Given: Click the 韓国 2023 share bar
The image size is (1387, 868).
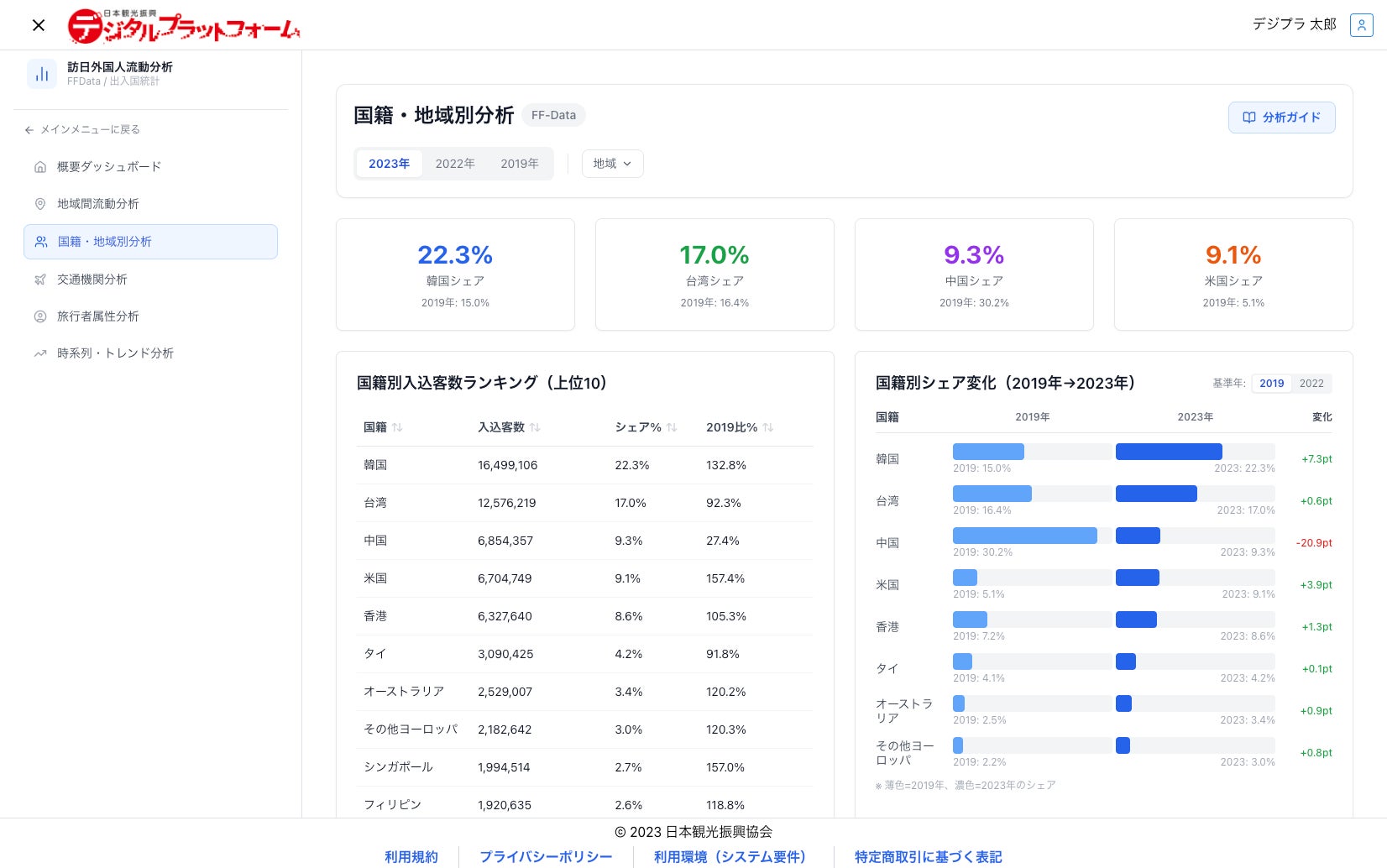Looking at the screenshot, I should 1168,452.
